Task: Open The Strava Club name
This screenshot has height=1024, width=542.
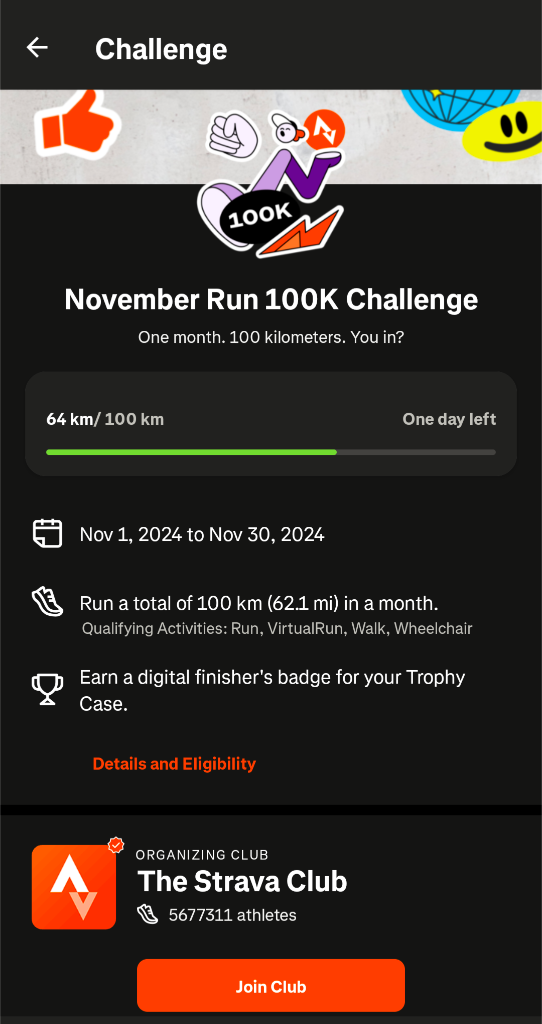Action: [x=242, y=882]
